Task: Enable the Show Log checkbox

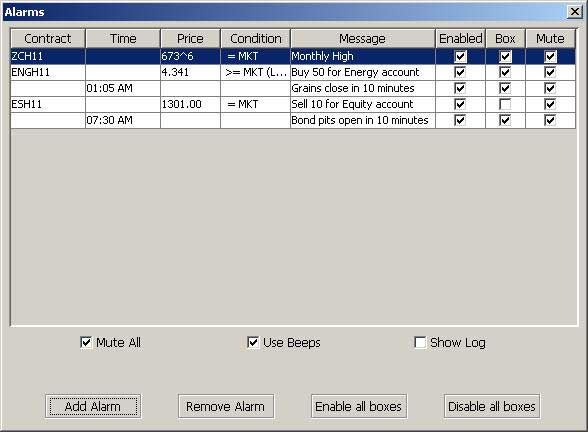Action: coord(420,342)
